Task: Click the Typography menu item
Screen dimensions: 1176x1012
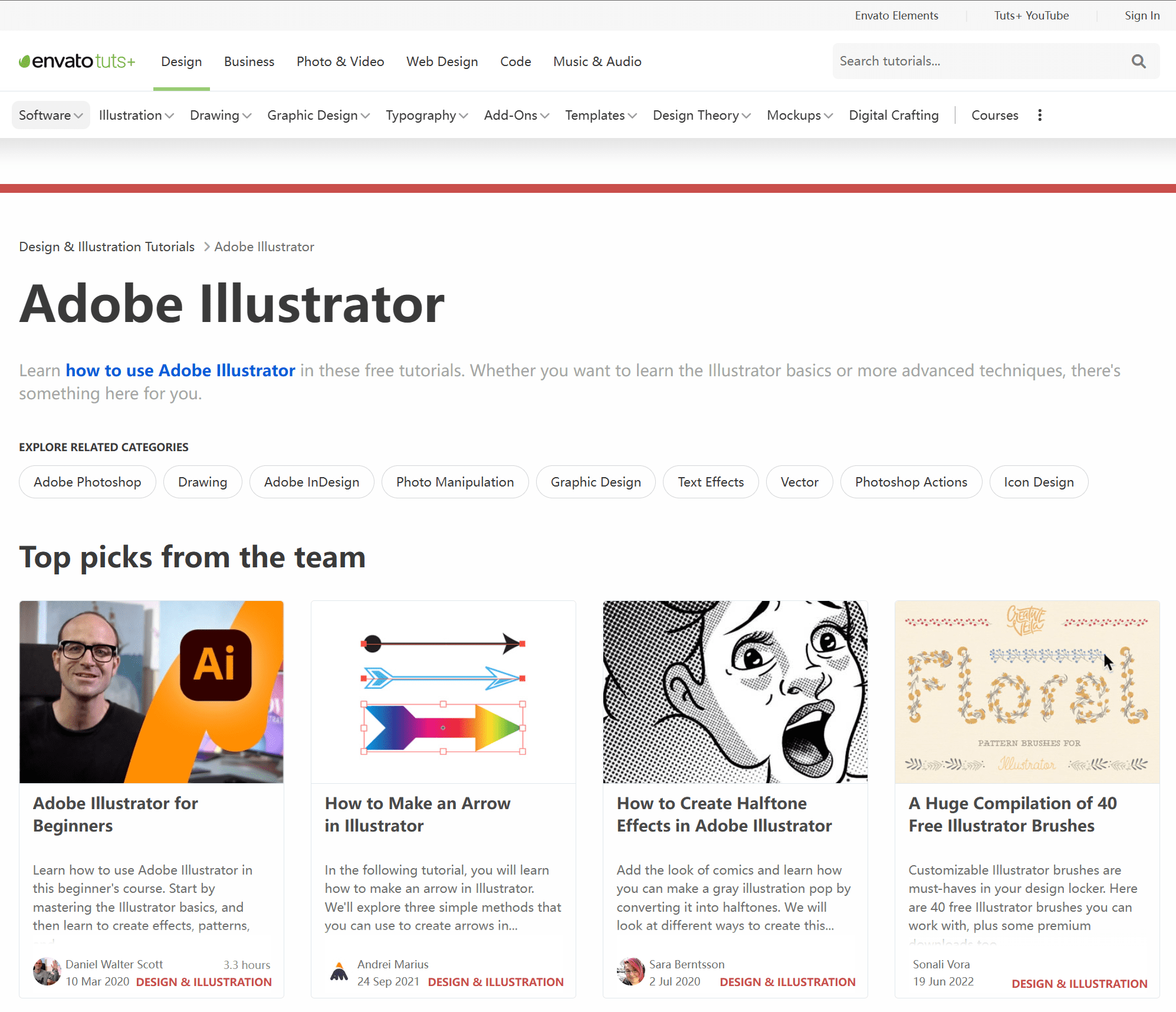Action: click(421, 114)
